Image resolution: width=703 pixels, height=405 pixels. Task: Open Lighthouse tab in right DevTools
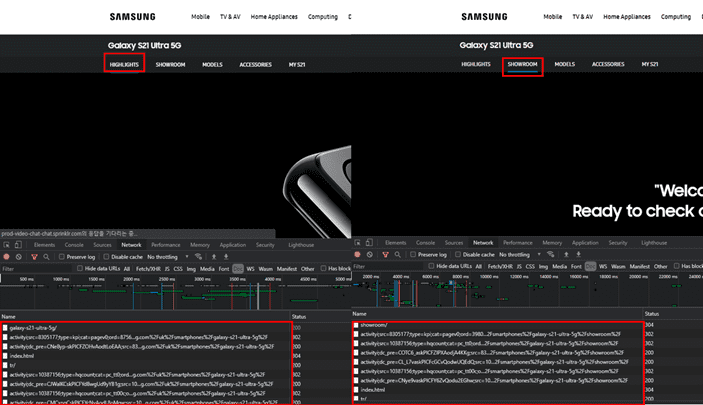point(654,243)
